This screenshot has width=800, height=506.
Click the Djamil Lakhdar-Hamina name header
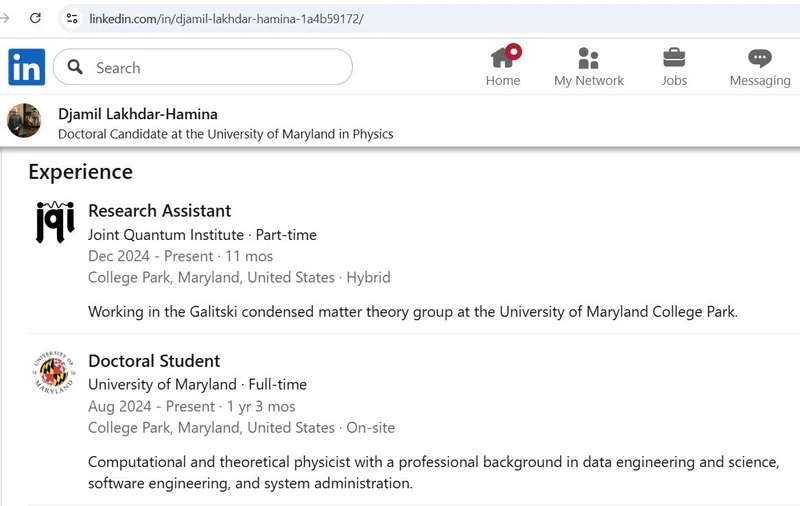click(138, 114)
